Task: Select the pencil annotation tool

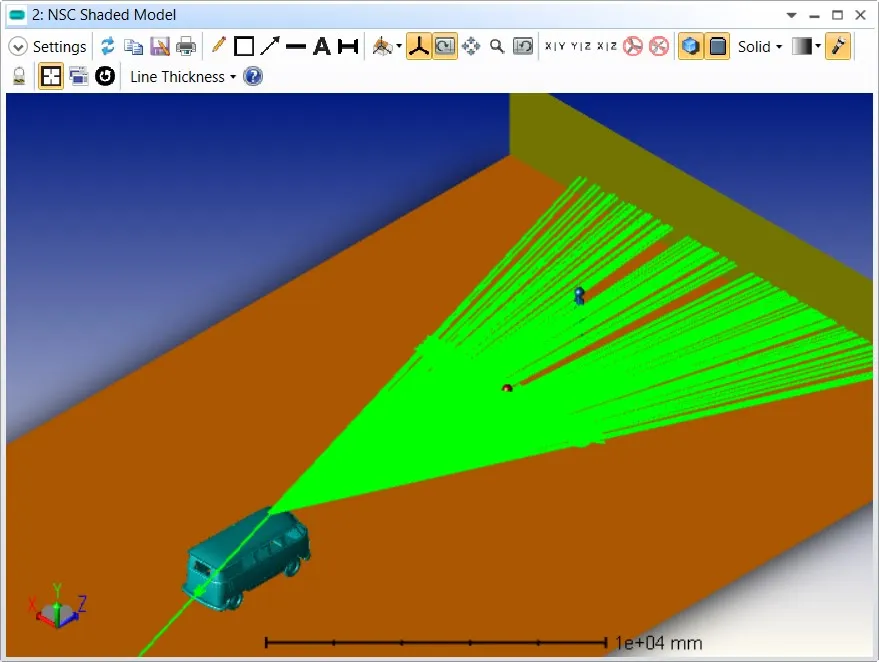Action: [218, 47]
